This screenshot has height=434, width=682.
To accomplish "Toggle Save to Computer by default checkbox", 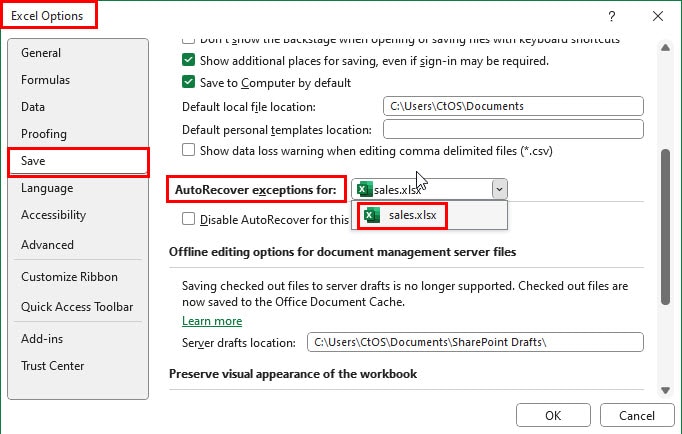I will [188, 82].
